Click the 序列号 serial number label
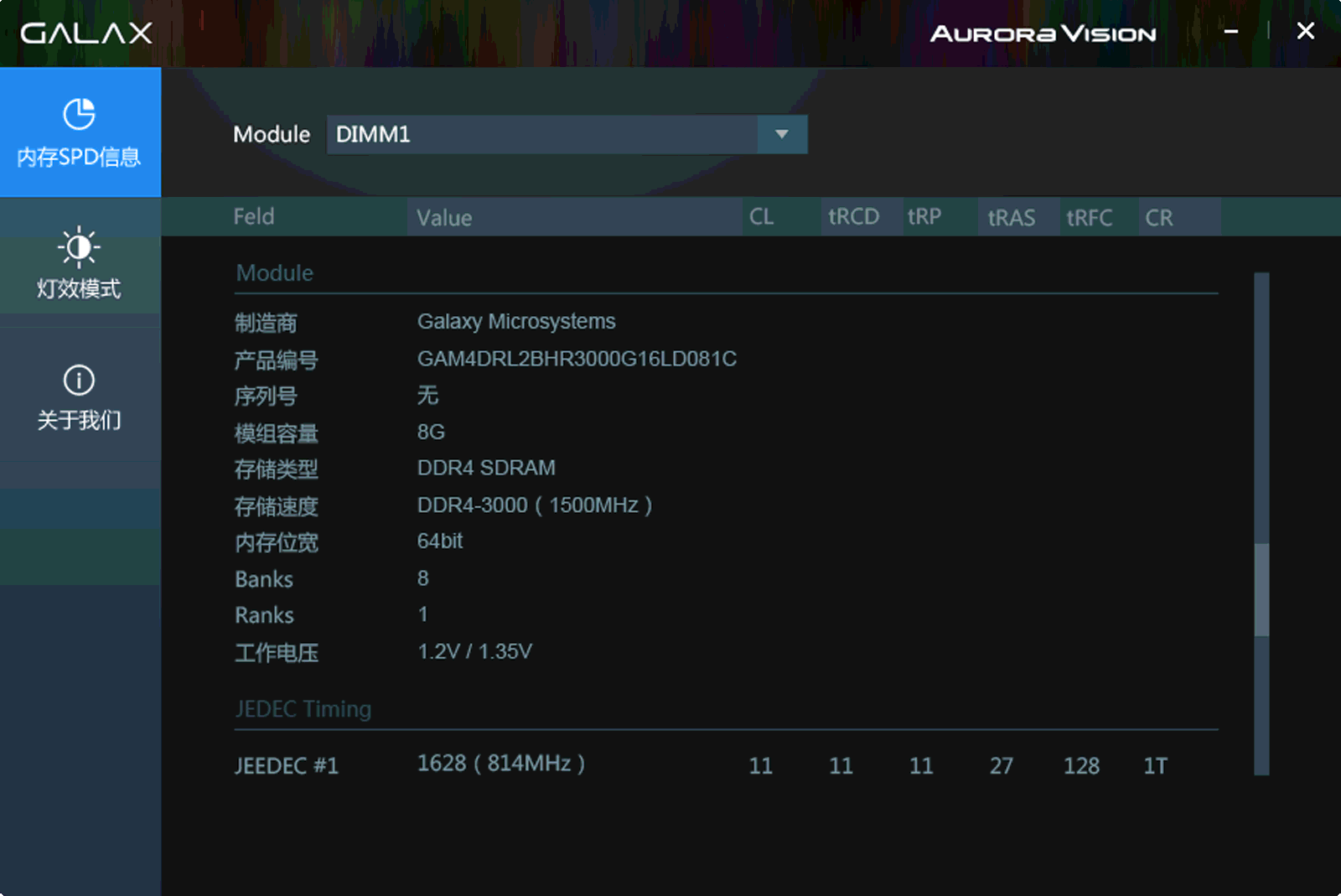 [x=266, y=396]
